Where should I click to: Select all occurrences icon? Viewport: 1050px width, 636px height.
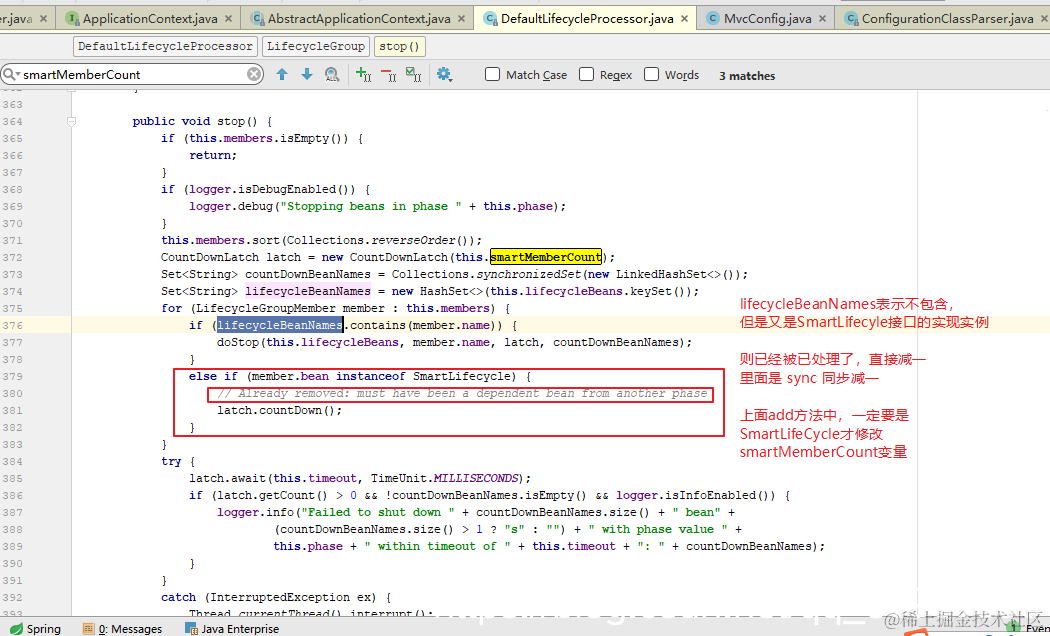414,74
